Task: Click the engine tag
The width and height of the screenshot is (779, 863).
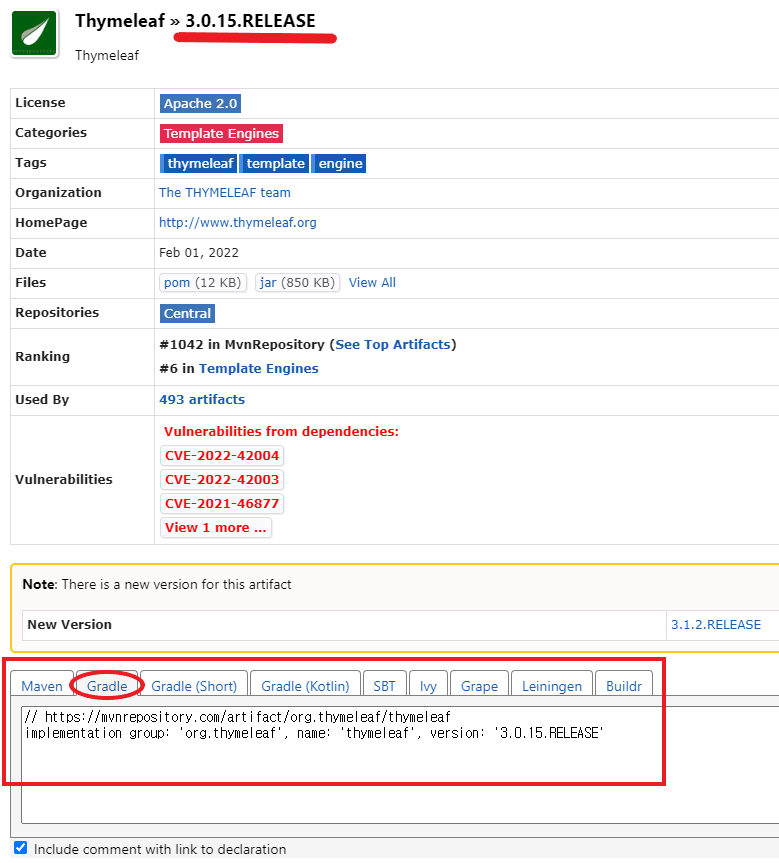Action: click(x=340, y=163)
